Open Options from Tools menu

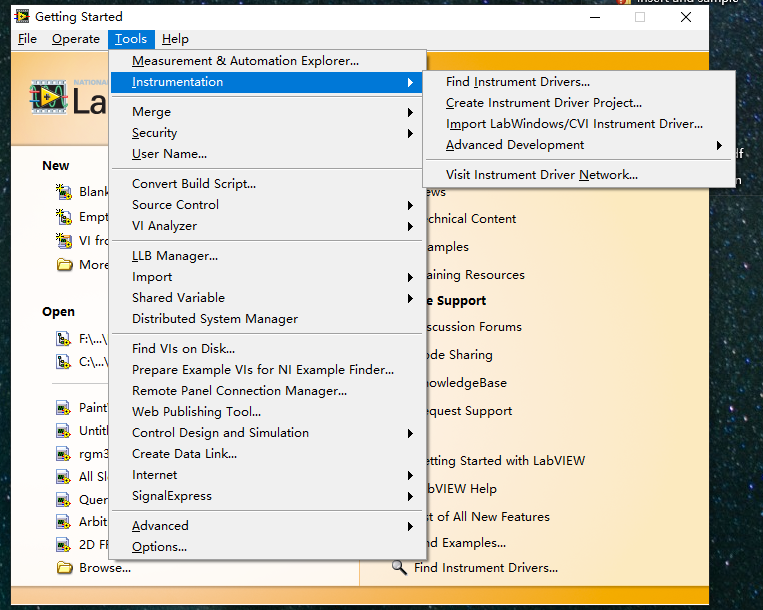(267, 547)
